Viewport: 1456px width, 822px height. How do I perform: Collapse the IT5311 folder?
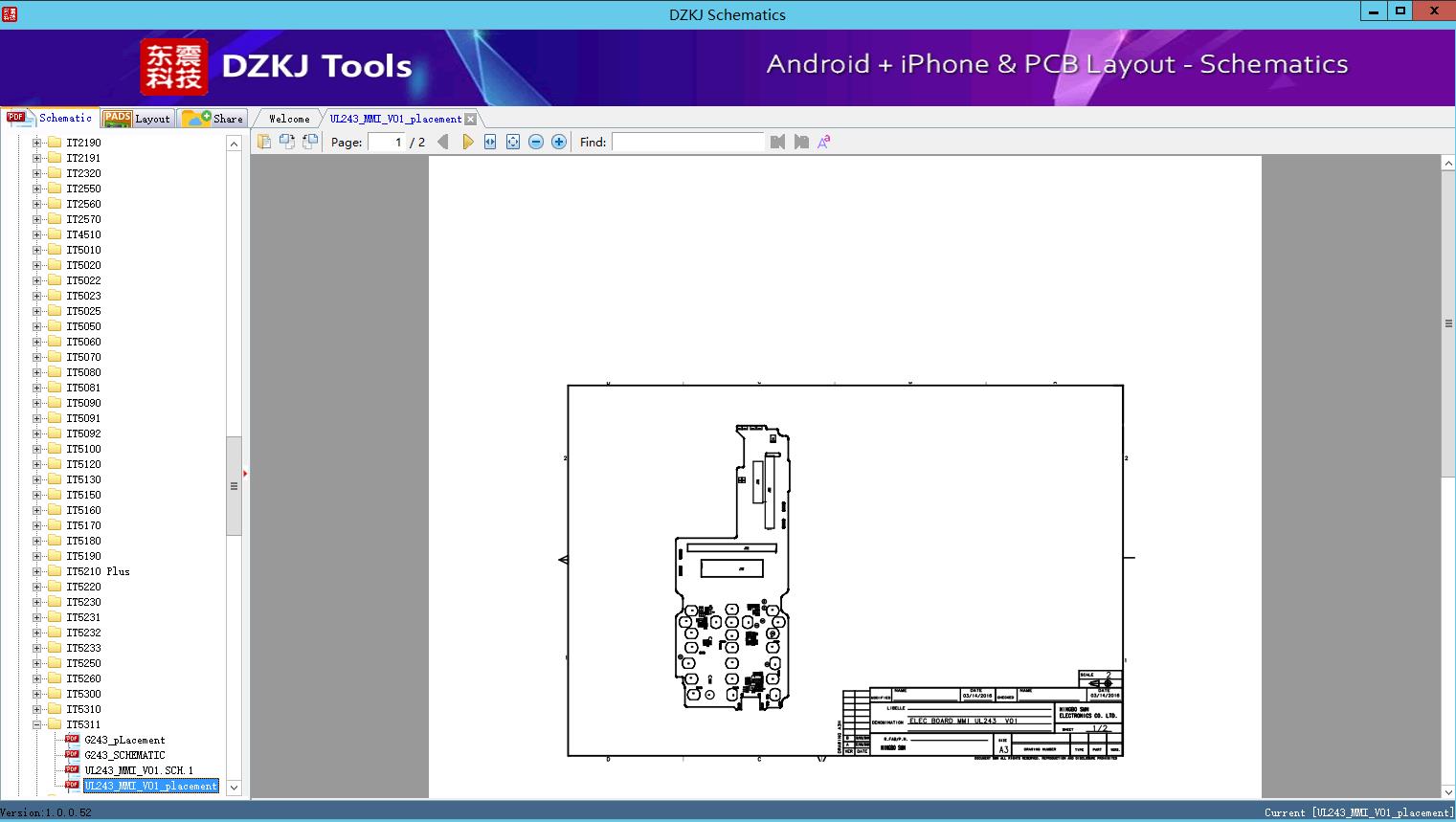[37, 724]
